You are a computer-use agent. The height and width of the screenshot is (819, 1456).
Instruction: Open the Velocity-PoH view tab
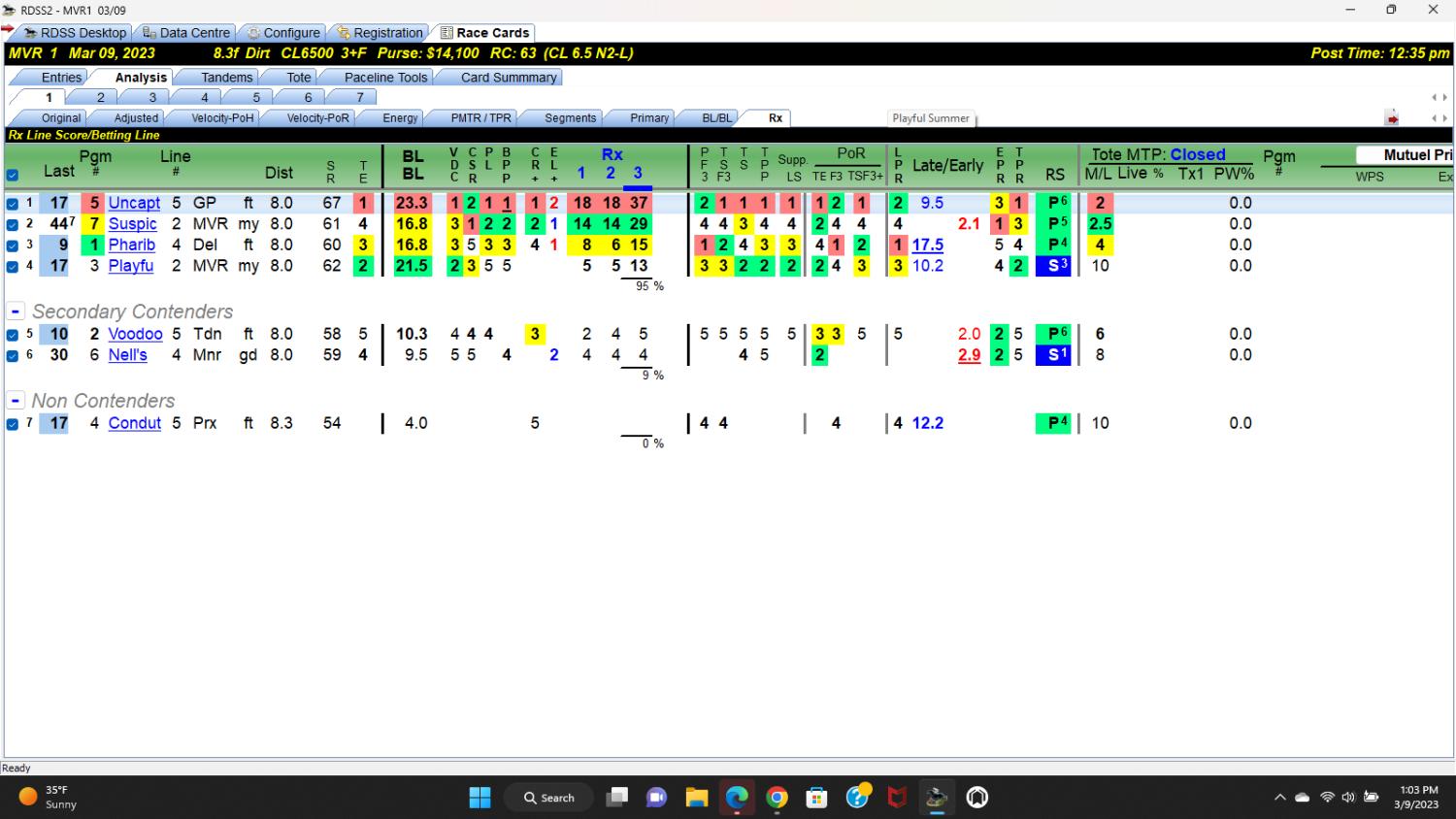222,118
